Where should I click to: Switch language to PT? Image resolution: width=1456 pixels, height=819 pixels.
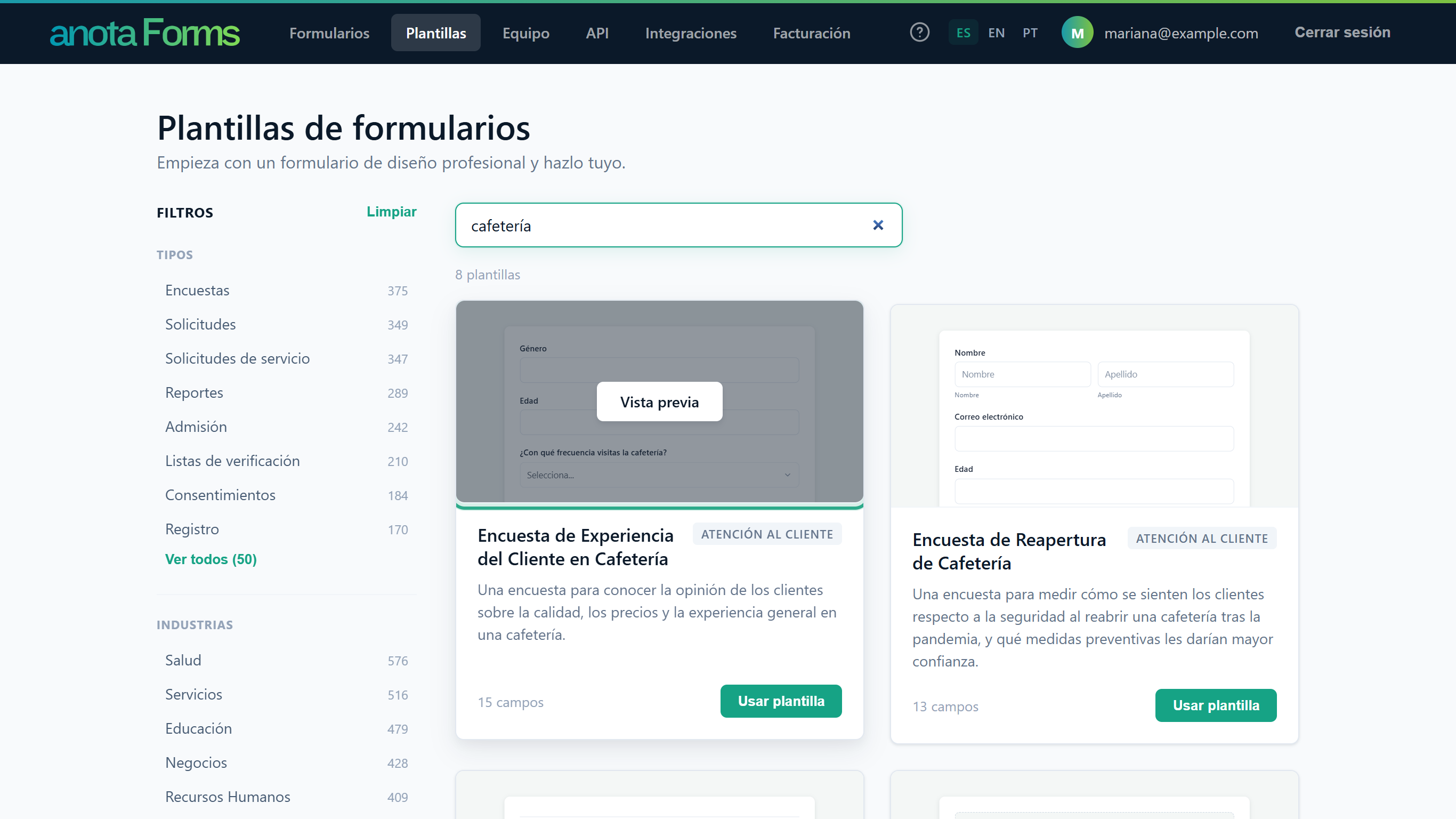coord(1030,33)
